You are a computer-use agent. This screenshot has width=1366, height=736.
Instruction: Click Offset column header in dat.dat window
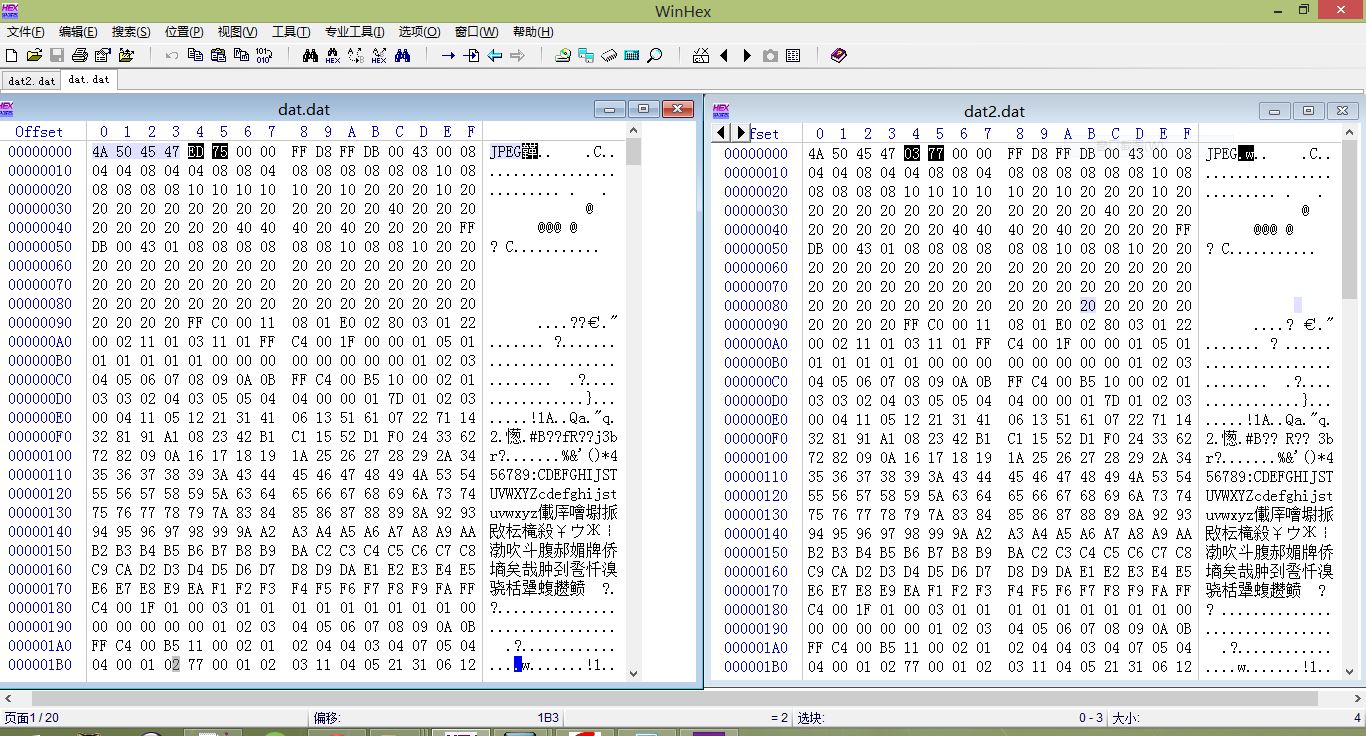click(39, 132)
